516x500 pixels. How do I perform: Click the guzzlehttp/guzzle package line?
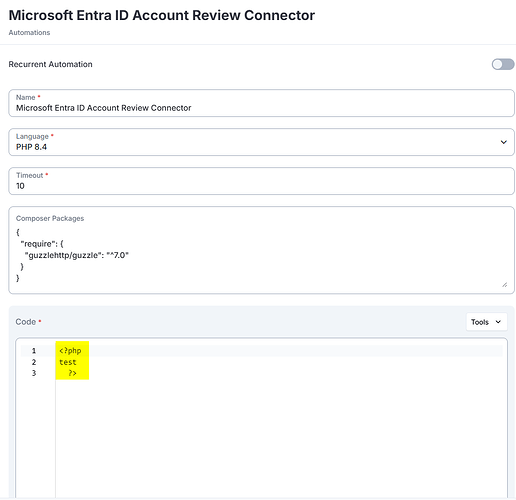click(77, 255)
